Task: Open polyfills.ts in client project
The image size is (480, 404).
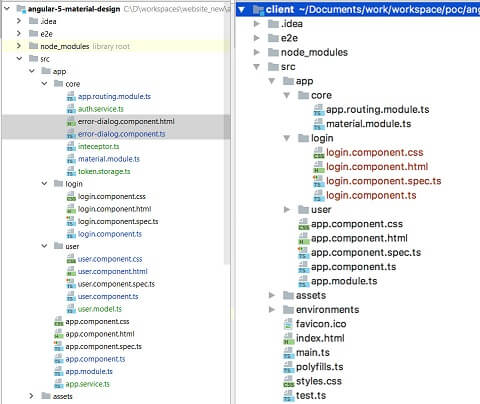Action: point(319,367)
